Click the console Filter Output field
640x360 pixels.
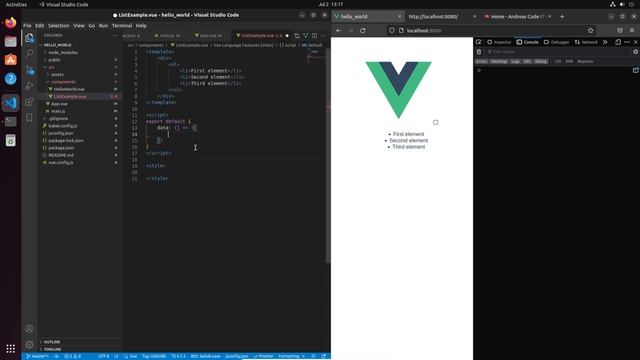pyautogui.click(x=557, y=52)
